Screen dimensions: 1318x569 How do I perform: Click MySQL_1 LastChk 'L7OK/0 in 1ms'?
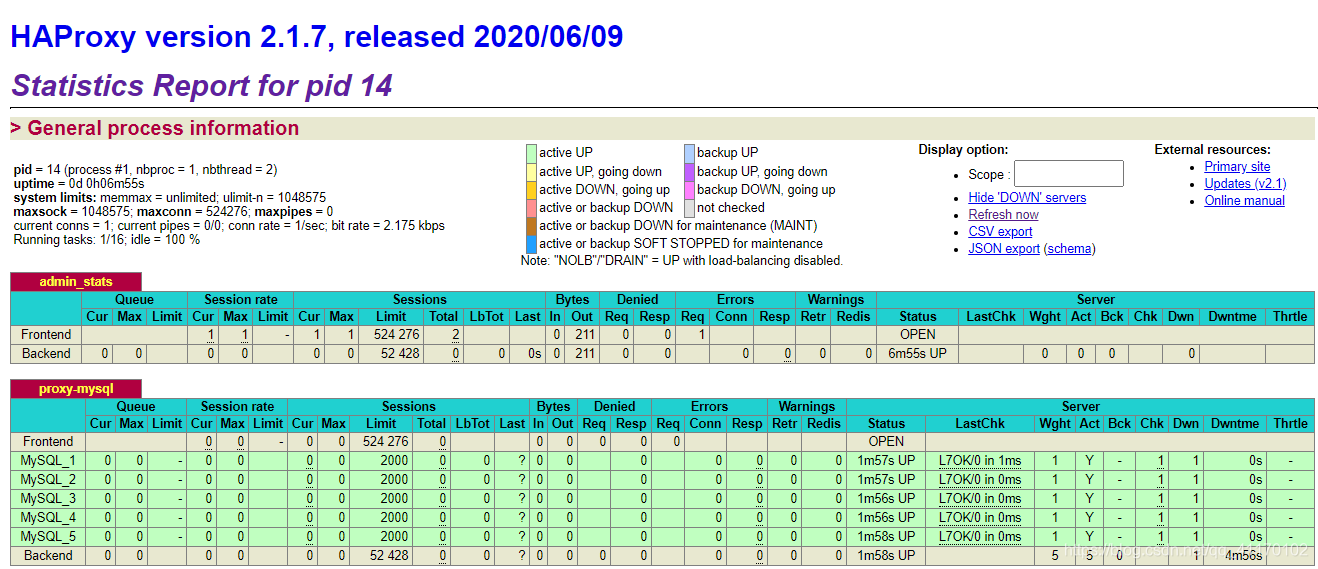980,460
